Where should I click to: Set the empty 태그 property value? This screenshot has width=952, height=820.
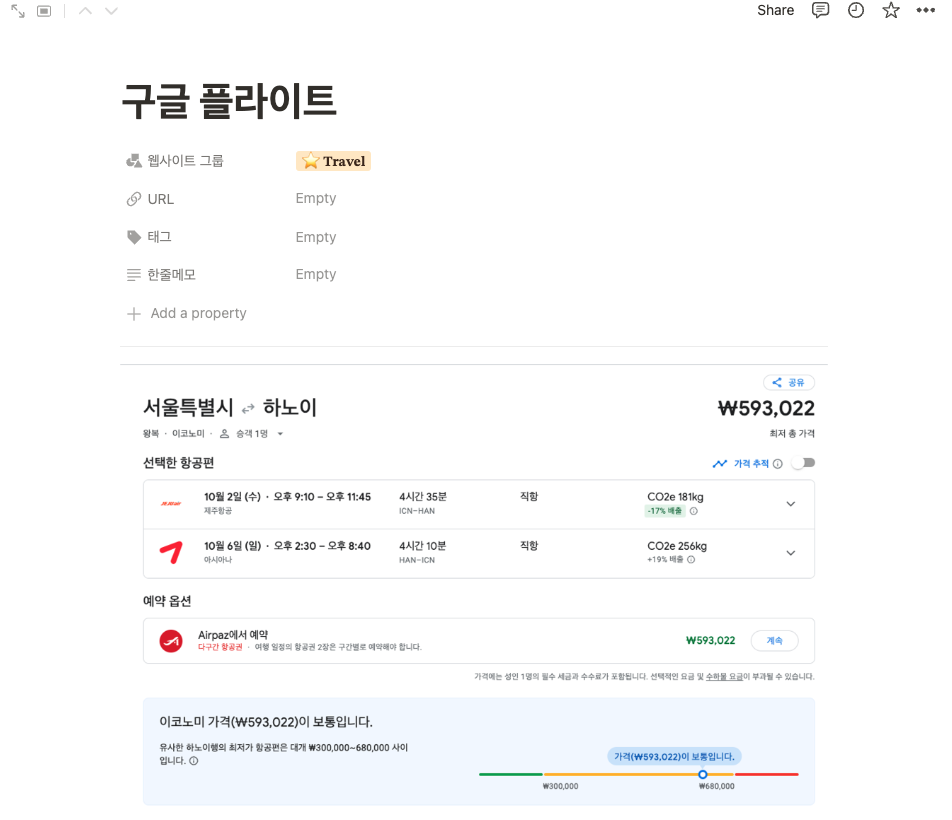(316, 237)
